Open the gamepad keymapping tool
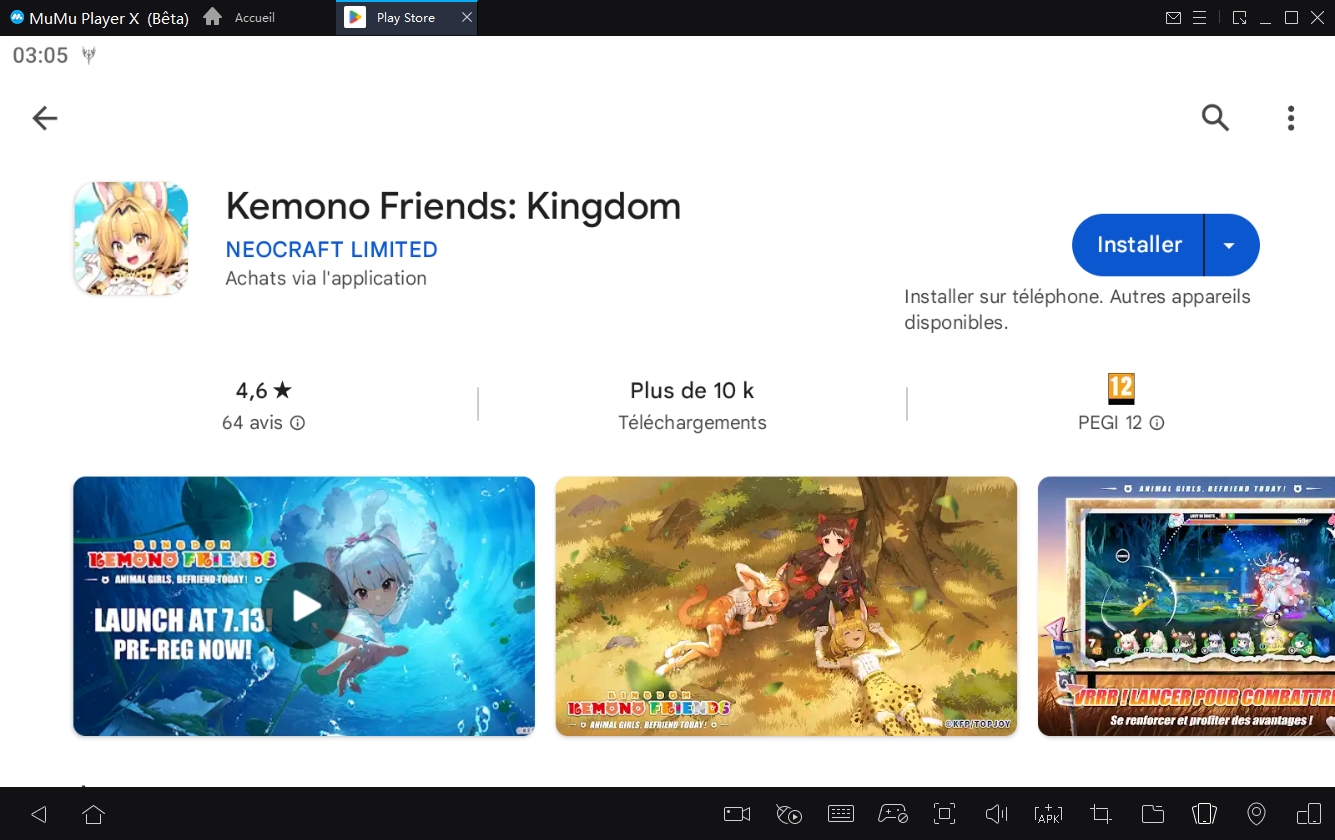This screenshot has width=1335, height=840. 893,814
